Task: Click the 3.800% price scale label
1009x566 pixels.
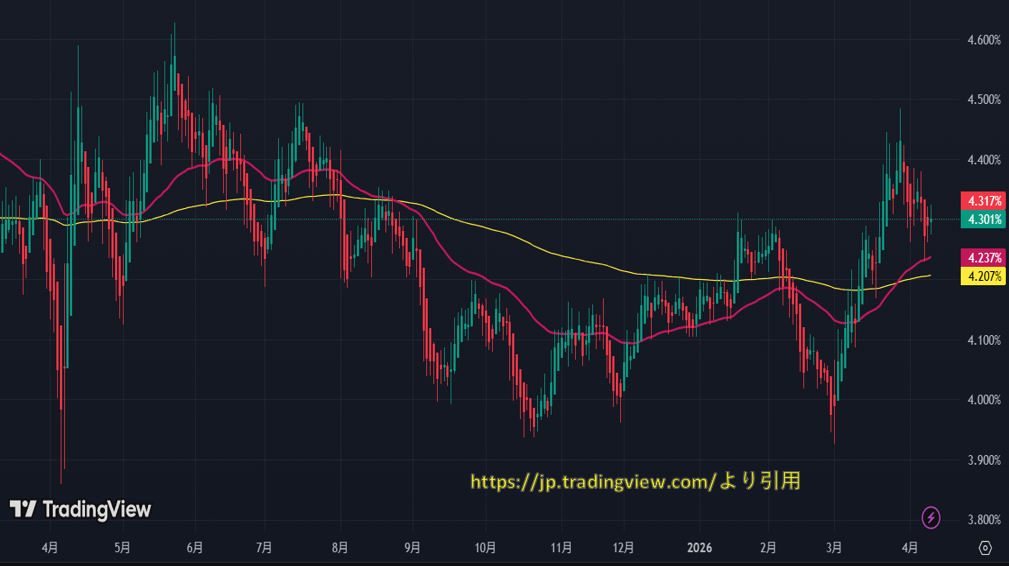Action: point(984,520)
